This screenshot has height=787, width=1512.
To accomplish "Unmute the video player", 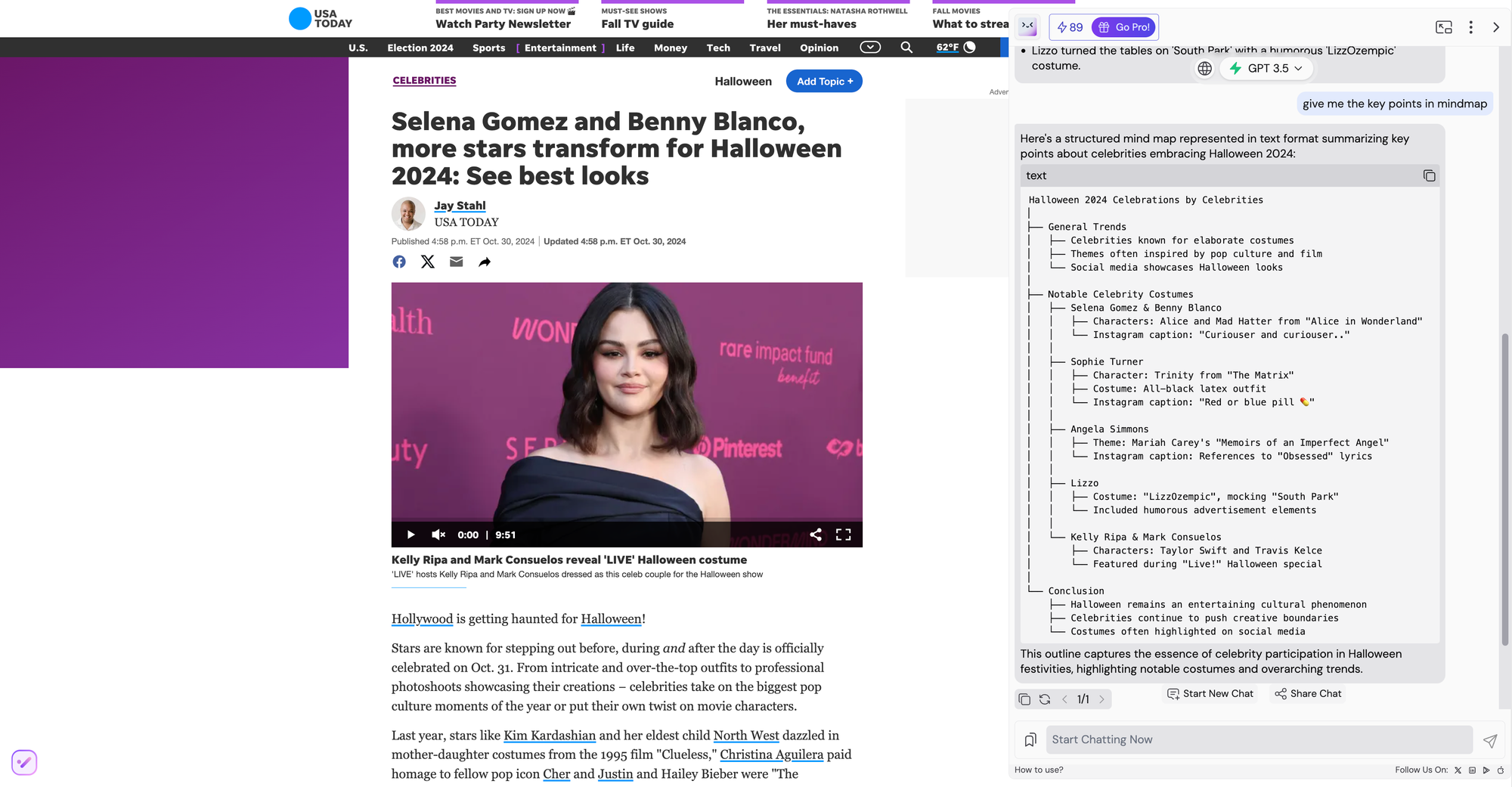I will point(438,534).
